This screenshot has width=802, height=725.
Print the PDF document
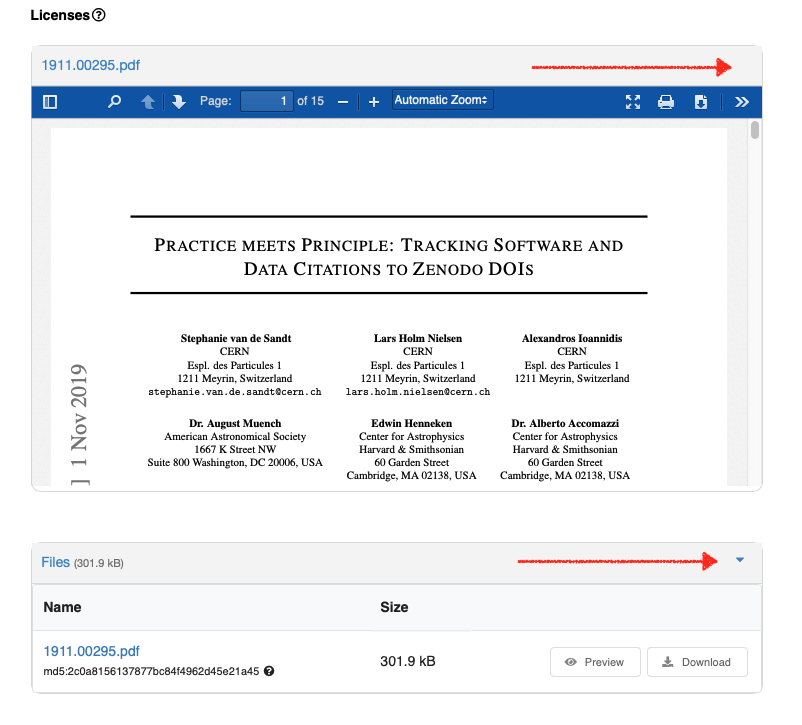tap(666, 102)
